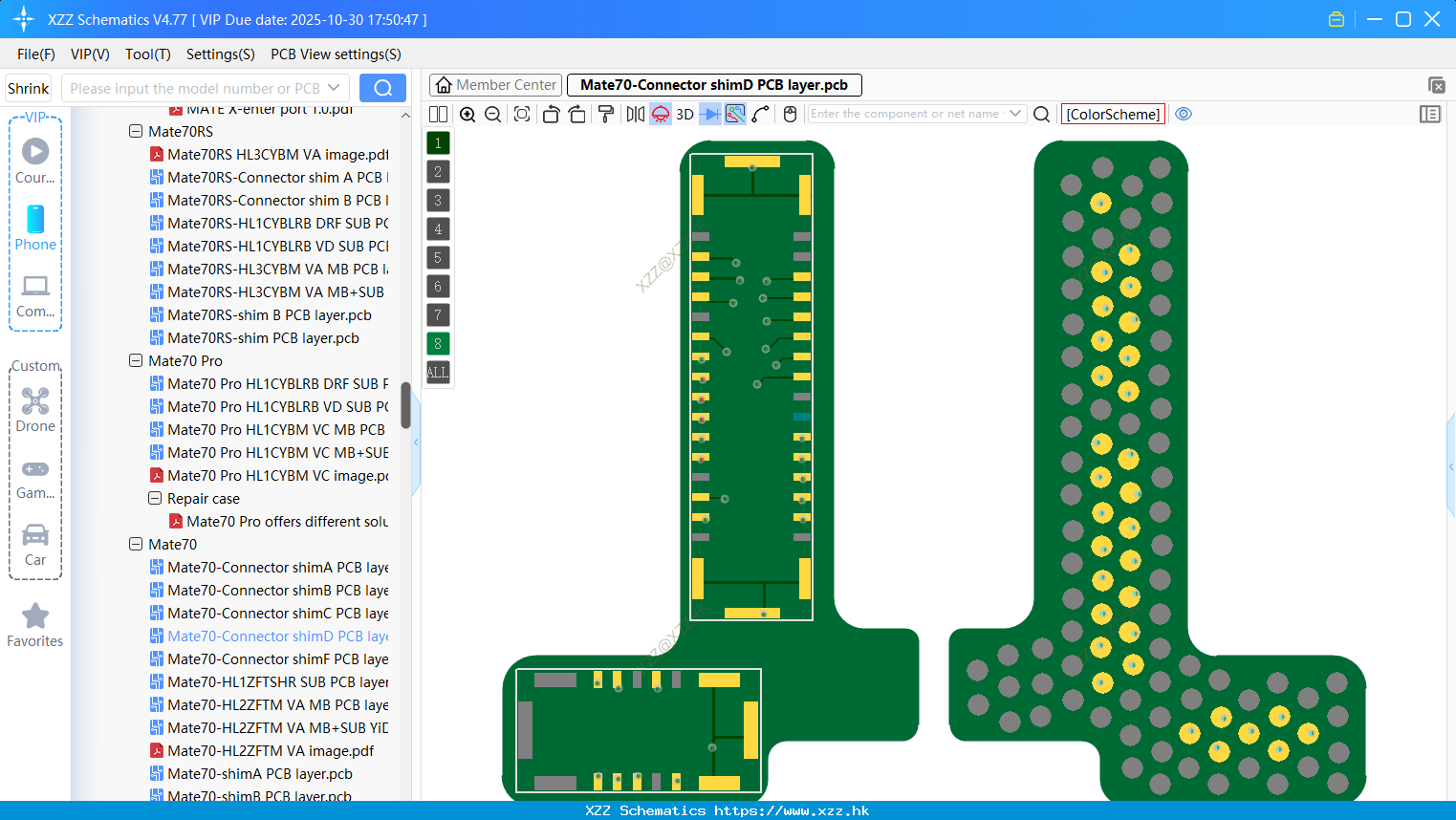
Task: Open Mate70-Connector shimA PCB layer file
Action: pyautogui.click(x=269, y=568)
